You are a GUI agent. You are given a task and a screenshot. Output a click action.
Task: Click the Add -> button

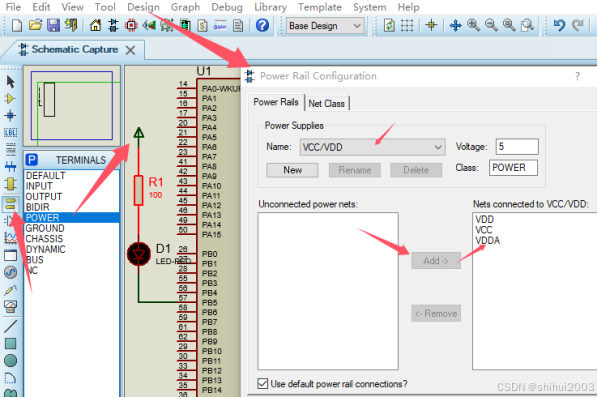click(x=436, y=261)
